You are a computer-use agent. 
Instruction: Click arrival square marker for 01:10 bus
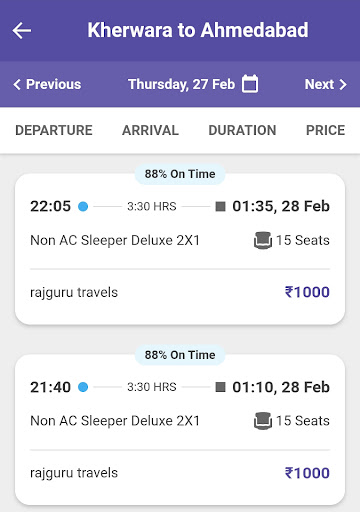pyautogui.click(x=220, y=387)
